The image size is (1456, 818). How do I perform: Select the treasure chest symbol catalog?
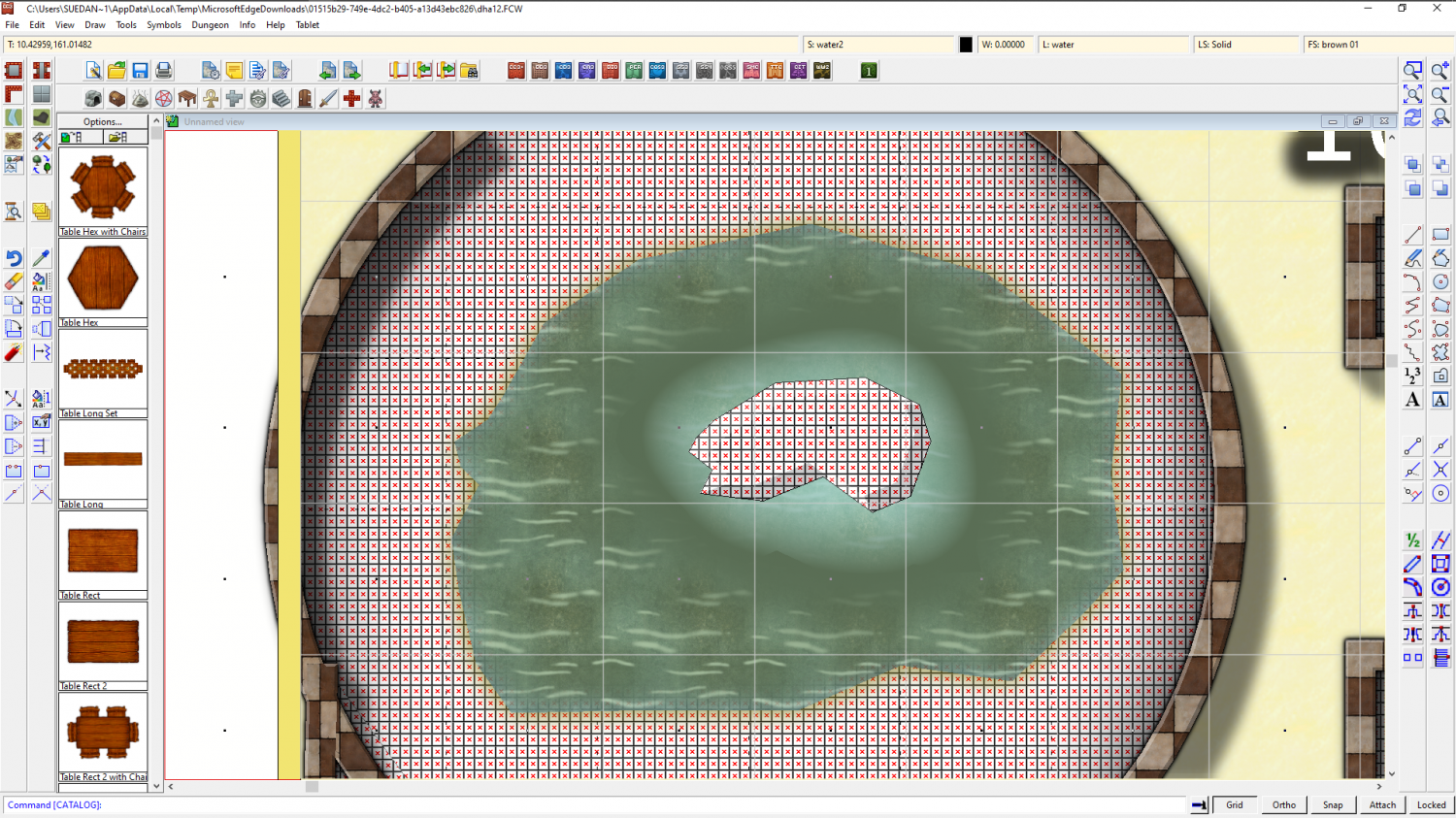[x=116, y=98]
